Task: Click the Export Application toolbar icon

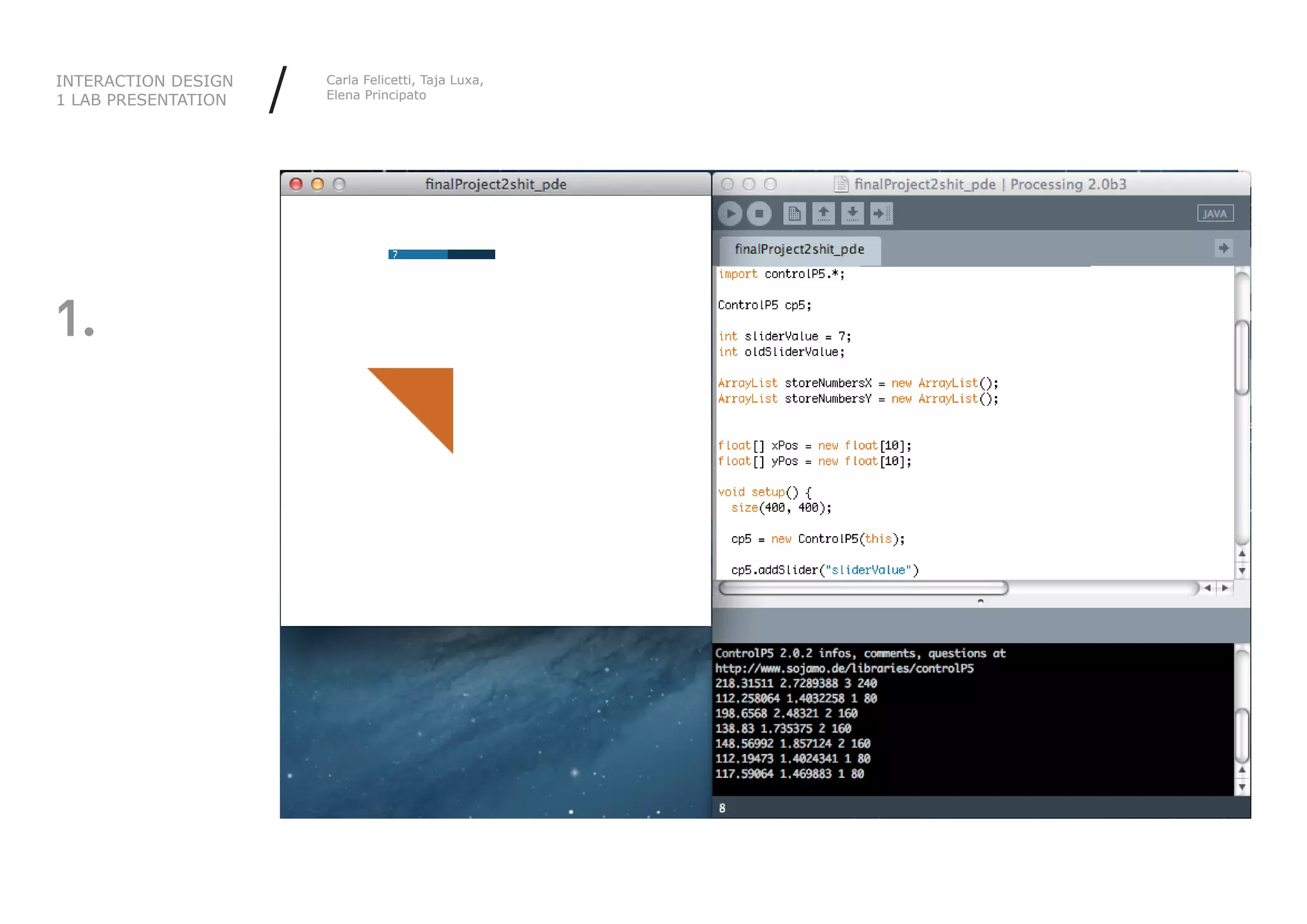Action: point(881,214)
